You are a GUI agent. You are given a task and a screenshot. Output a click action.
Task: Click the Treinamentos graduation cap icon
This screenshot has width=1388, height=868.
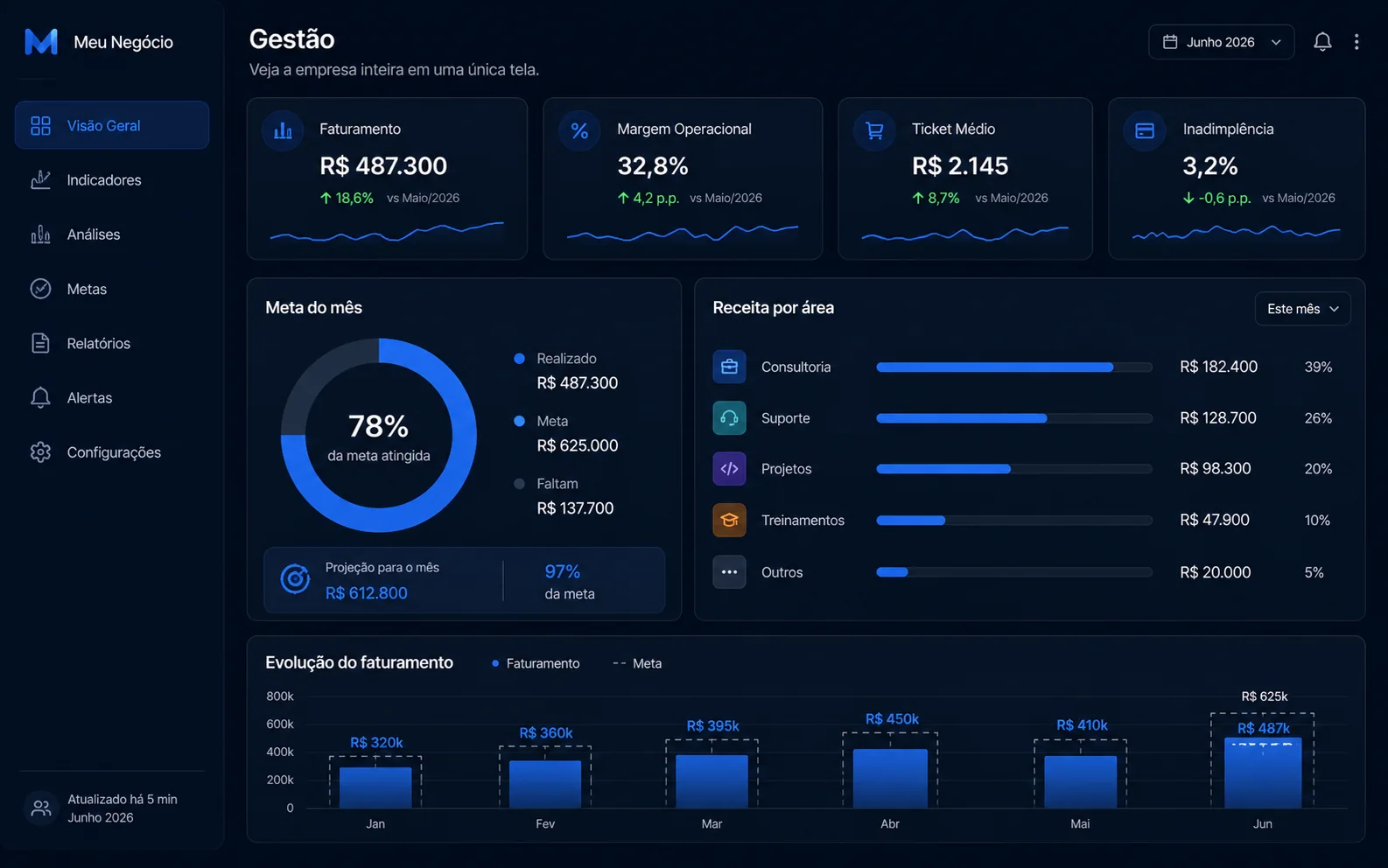[x=729, y=521]
